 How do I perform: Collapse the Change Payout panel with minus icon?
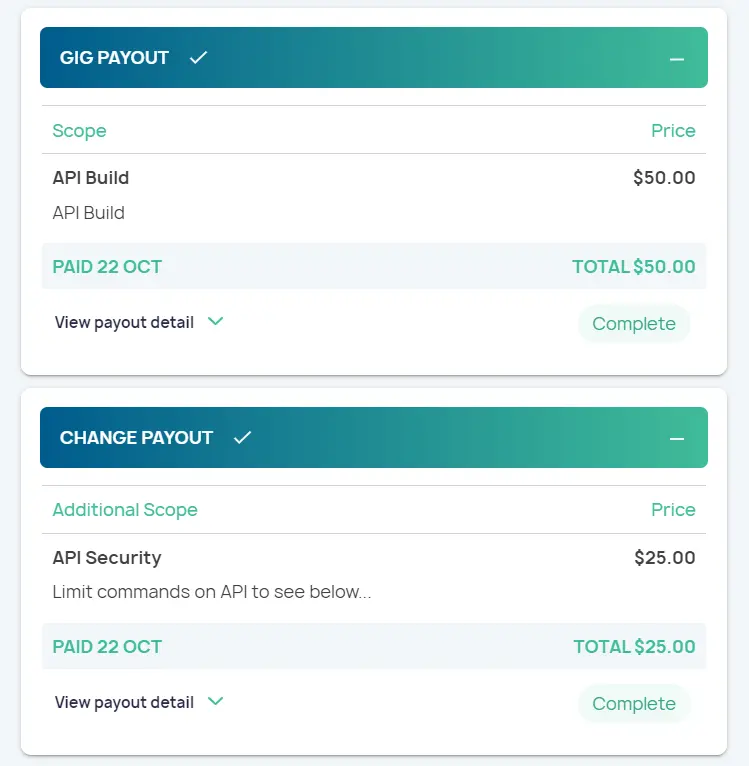point(677,439)
